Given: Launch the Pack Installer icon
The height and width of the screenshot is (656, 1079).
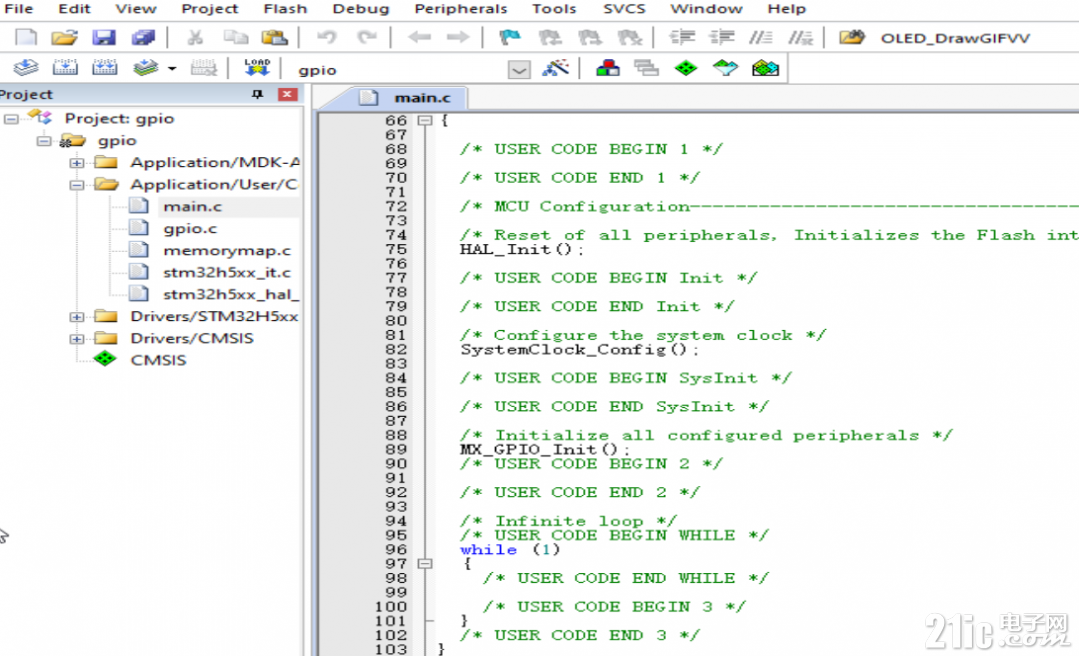Looking at the screenshot, I should 765,67.
